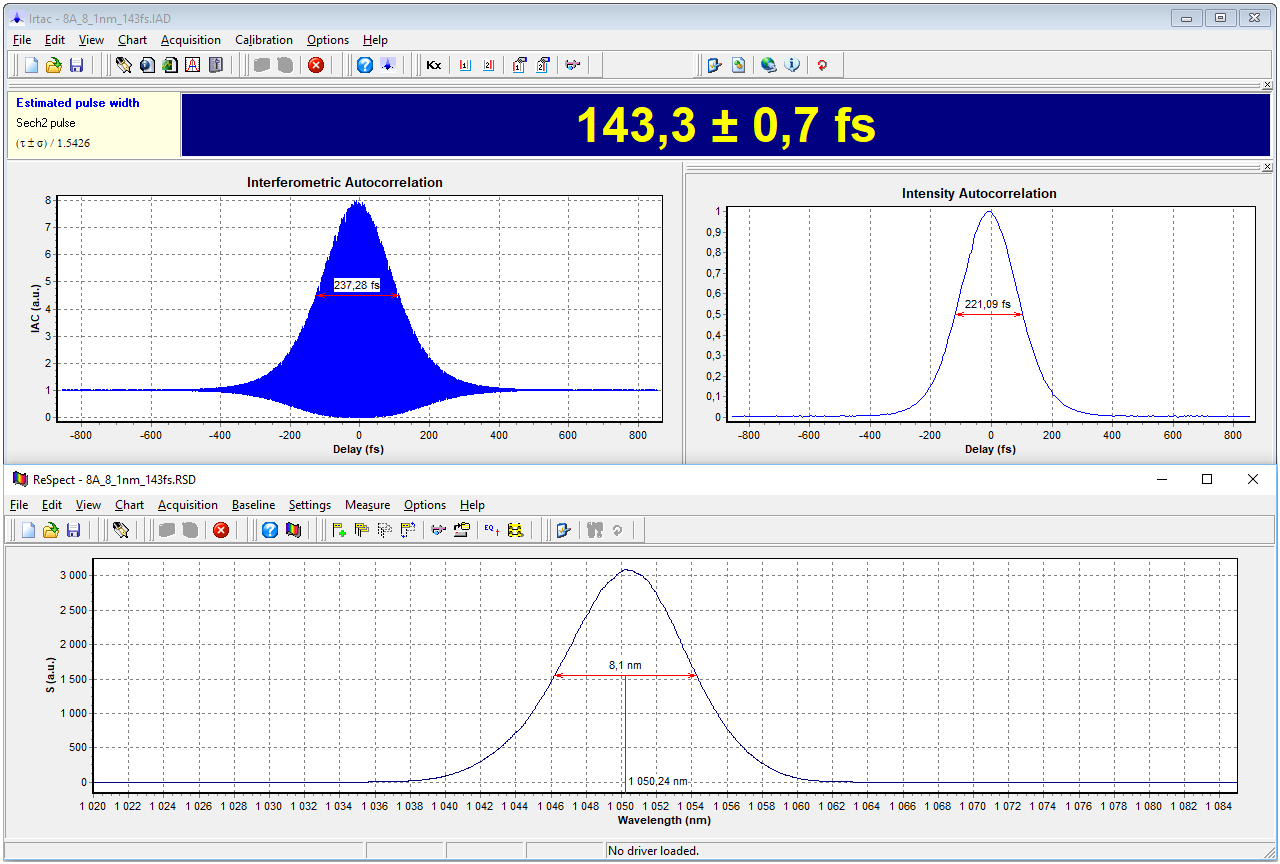
Task: Expand the Settings menu in ReSpect
Action: [x=310, y=505]
